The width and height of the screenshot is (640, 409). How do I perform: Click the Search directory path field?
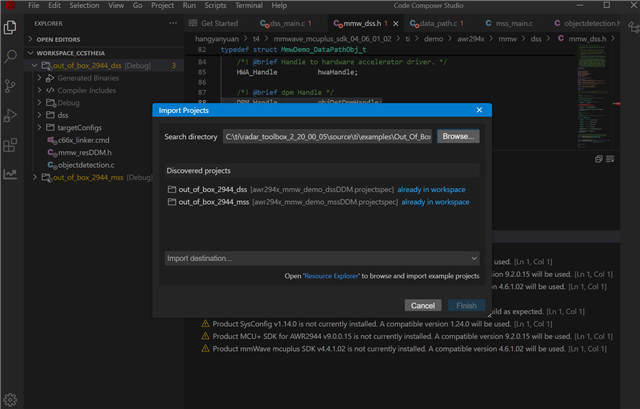coord(327,137)
